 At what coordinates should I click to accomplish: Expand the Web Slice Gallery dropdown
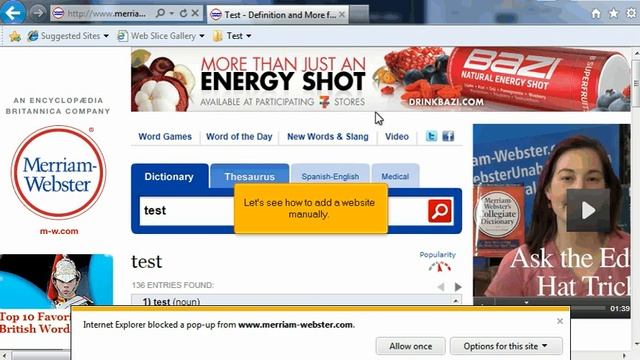[202, 36]
